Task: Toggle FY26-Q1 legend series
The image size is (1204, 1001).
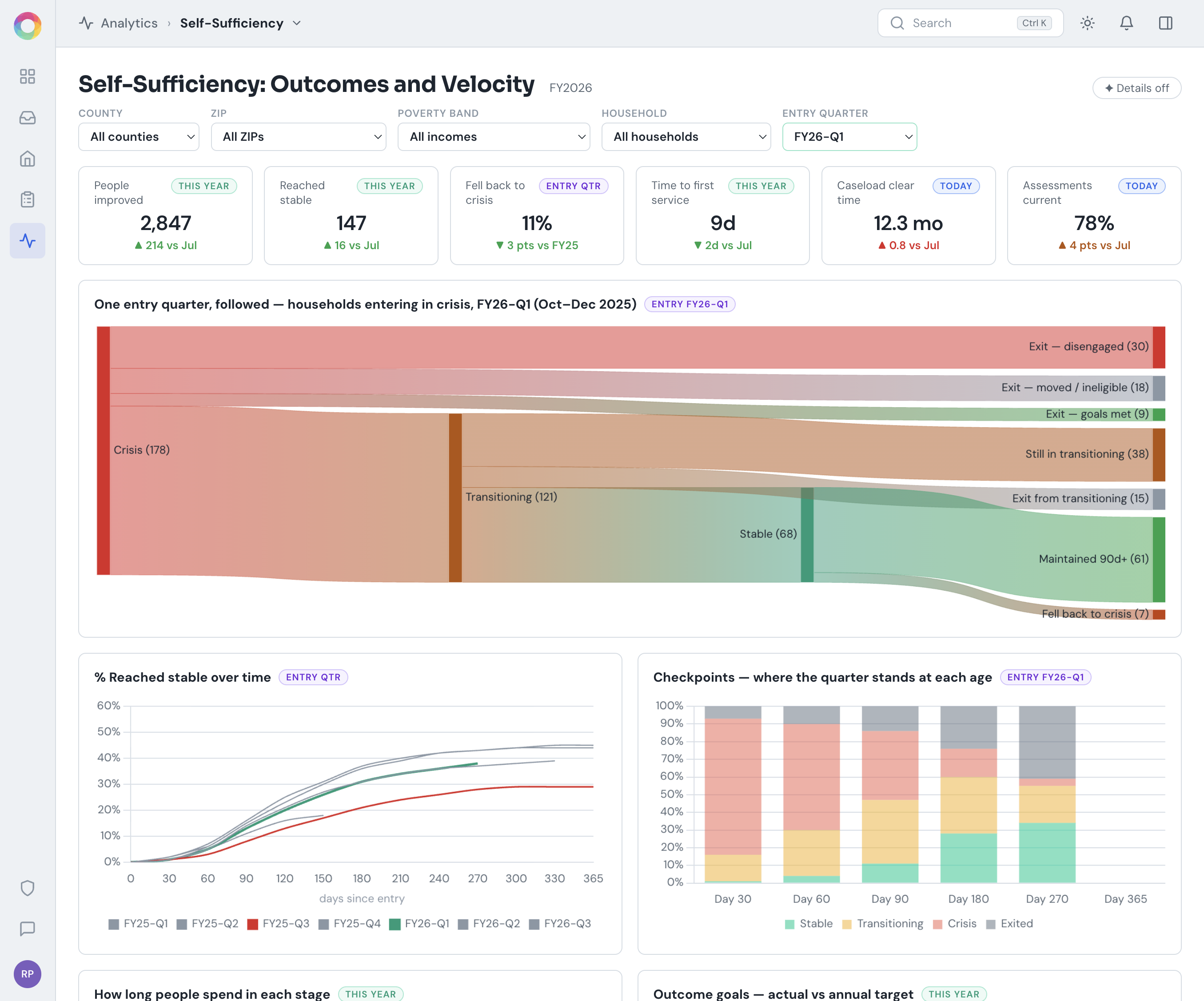Action: click(420, 924)
